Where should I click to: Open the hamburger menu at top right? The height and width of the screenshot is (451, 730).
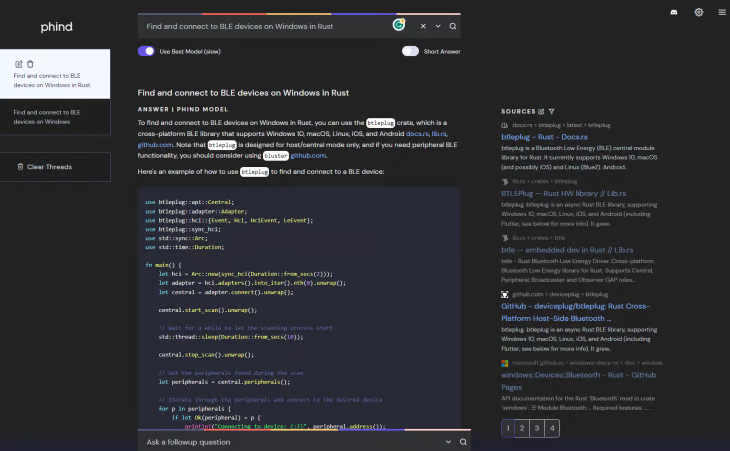click(722, 13)
